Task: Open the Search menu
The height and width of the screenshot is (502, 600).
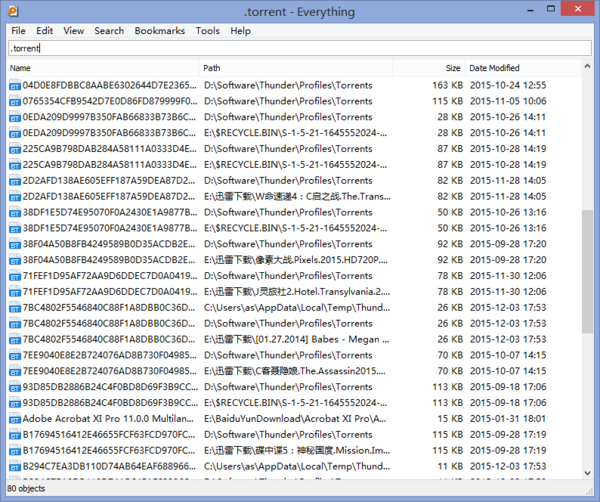Action: click(109, 31)
